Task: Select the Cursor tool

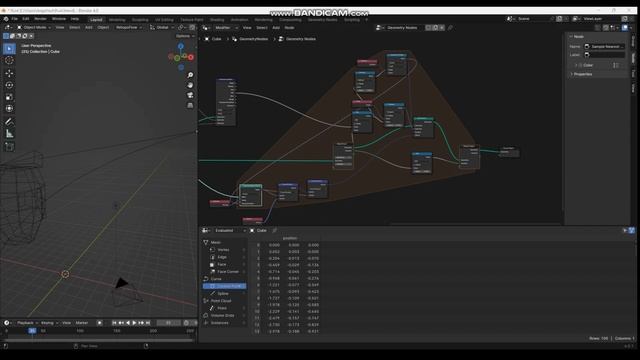Action: [9, 60]
